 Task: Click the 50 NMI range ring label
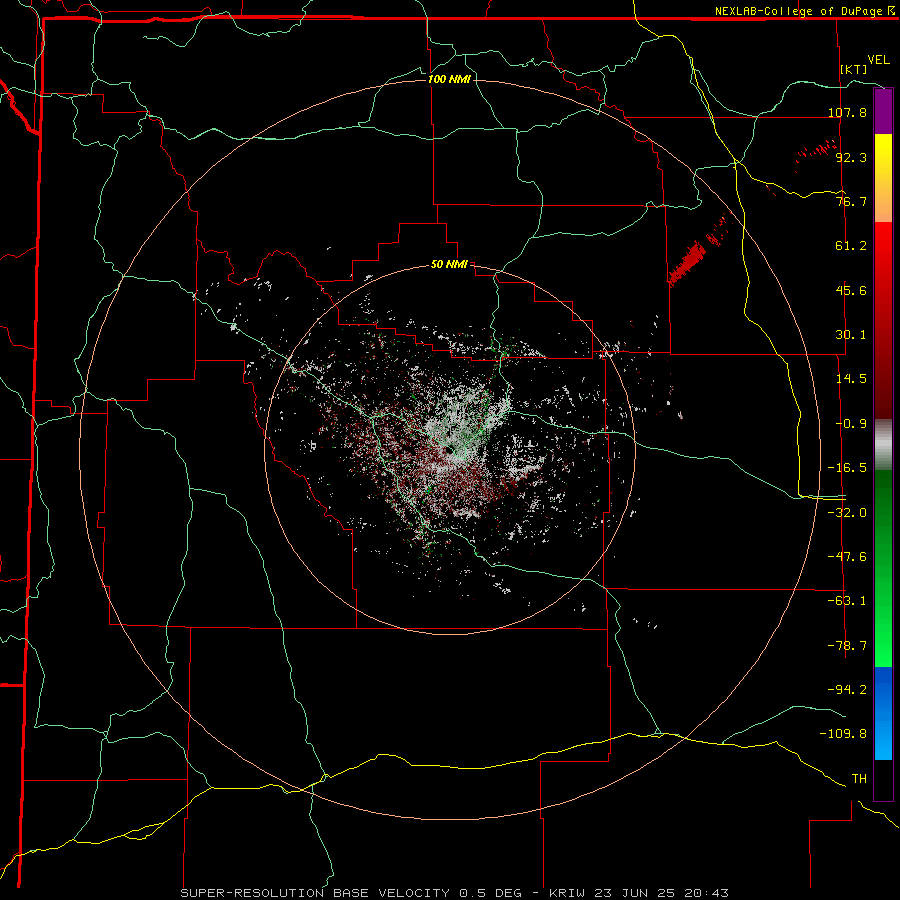449,265
